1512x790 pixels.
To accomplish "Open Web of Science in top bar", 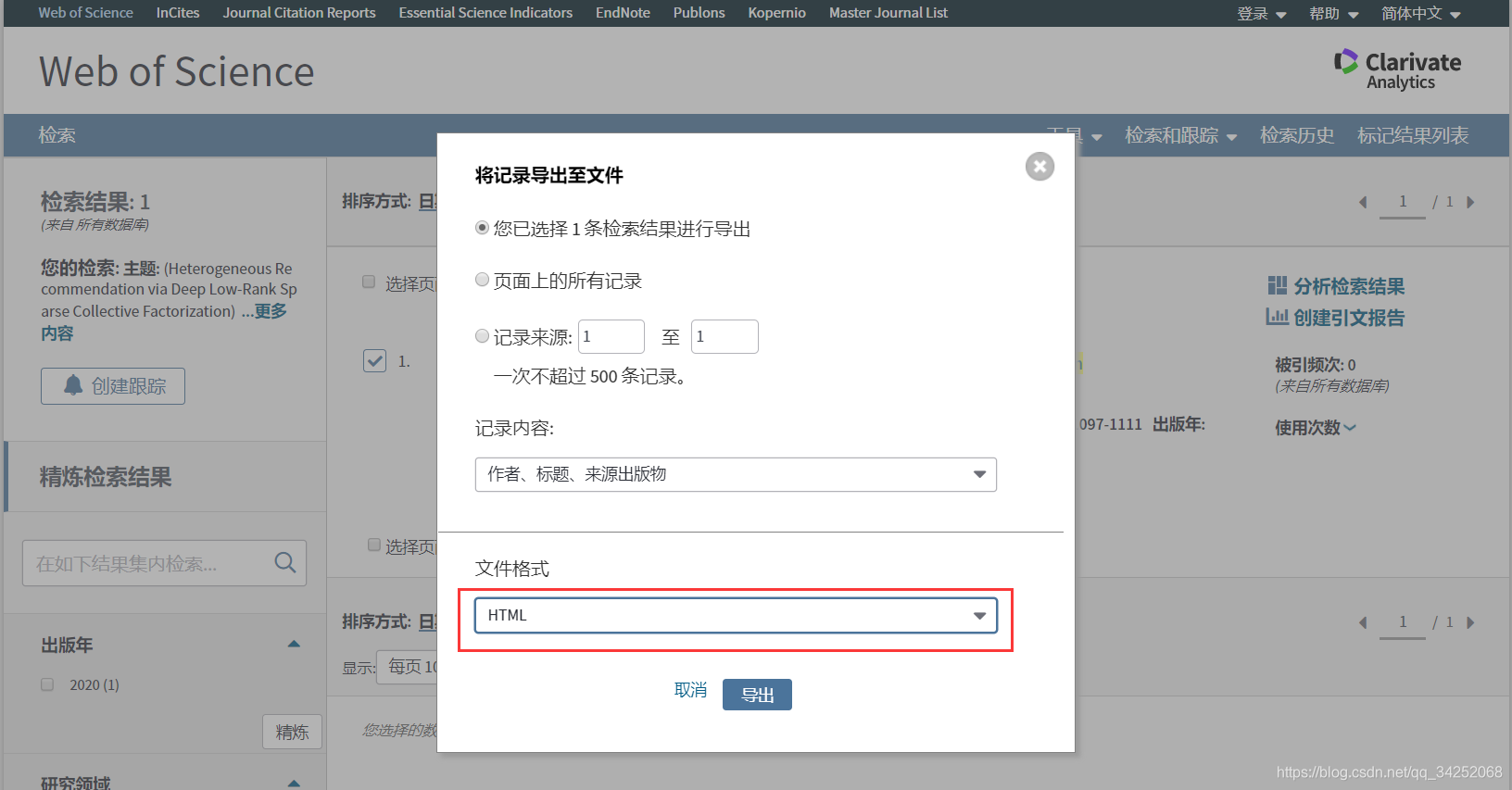I will tap(85, 13).
